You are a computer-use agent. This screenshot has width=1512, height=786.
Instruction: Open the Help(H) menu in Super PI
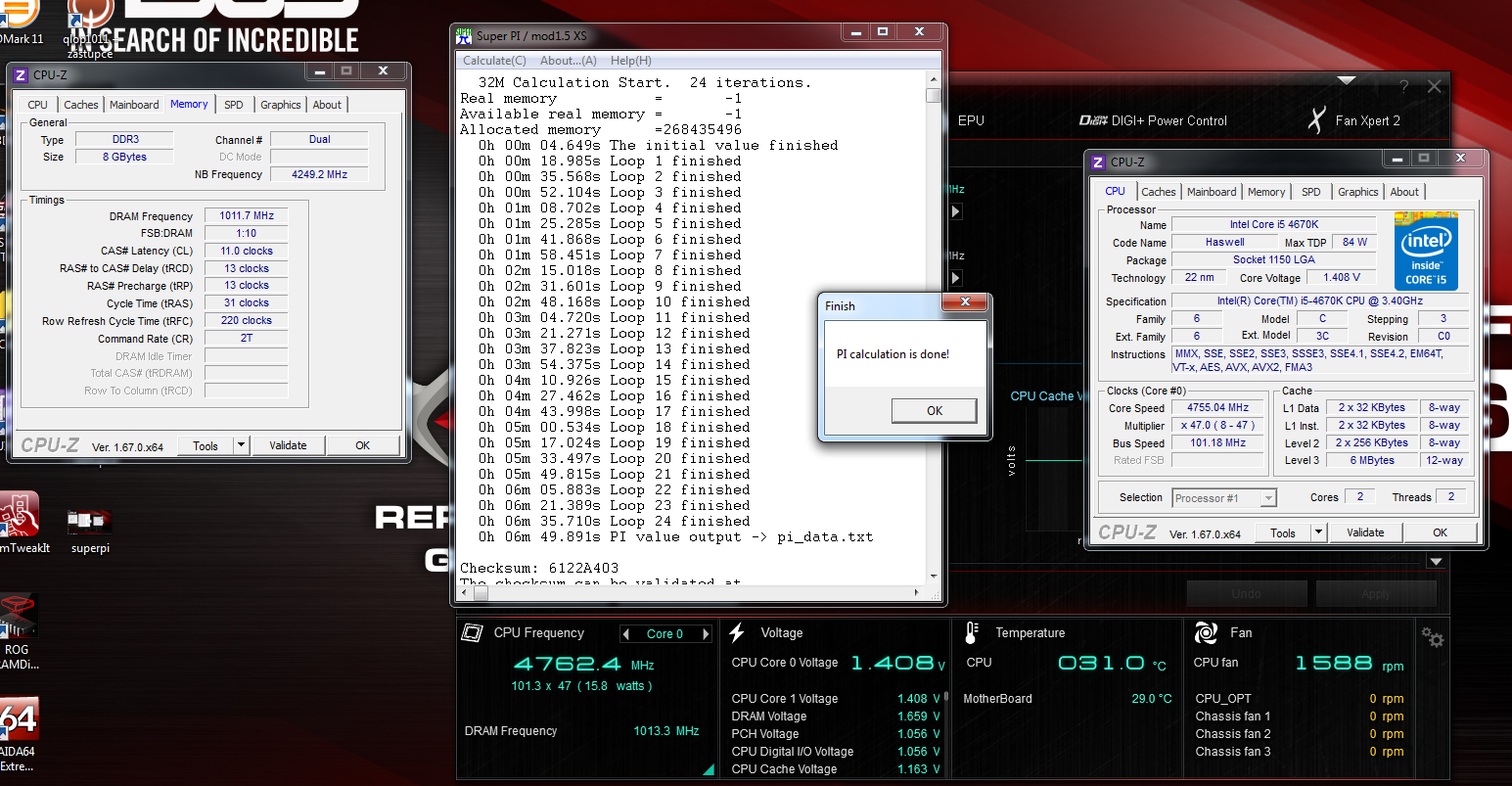tap(631, 61)
